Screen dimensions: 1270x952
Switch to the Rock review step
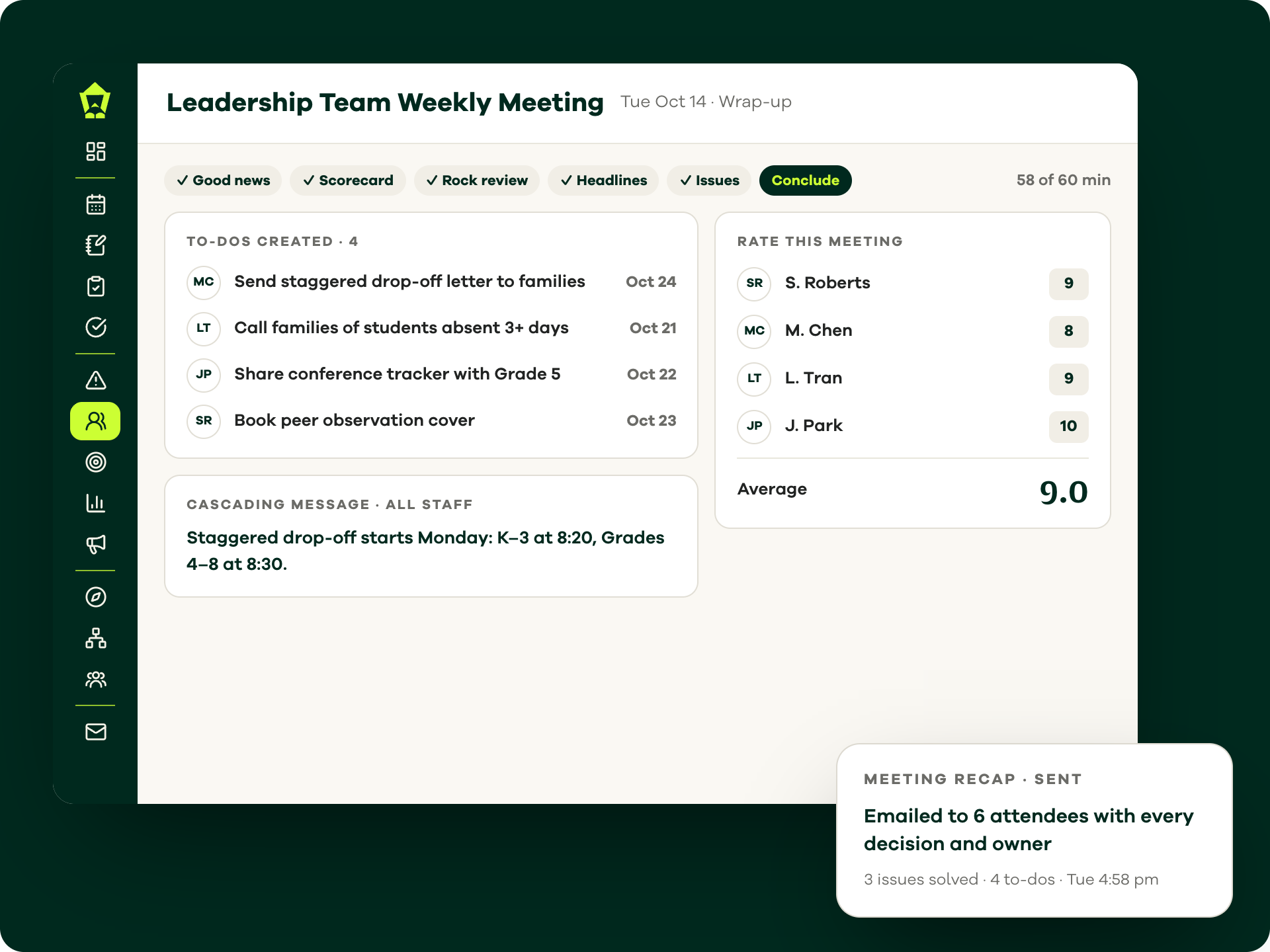tap(477, 180)
